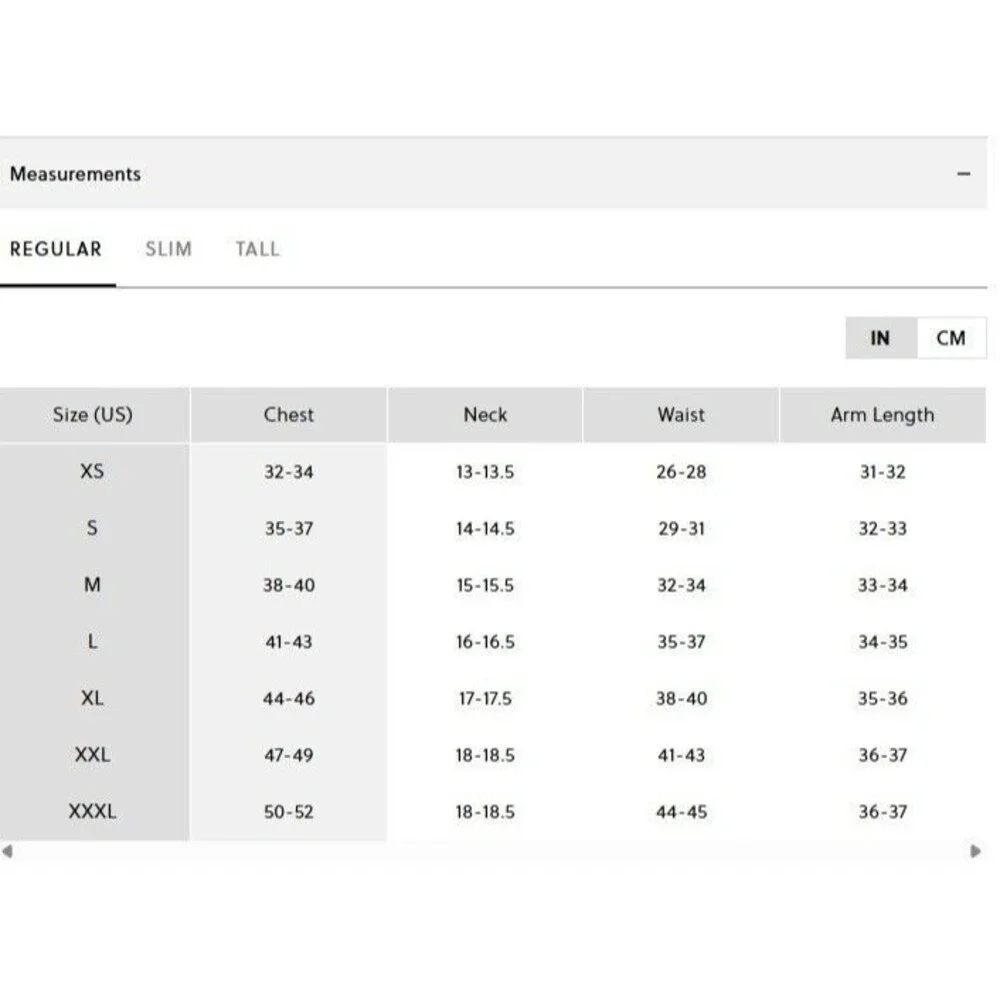Click the Measurements section header
The image size is (1000, 1000).
tap(494, 173)
